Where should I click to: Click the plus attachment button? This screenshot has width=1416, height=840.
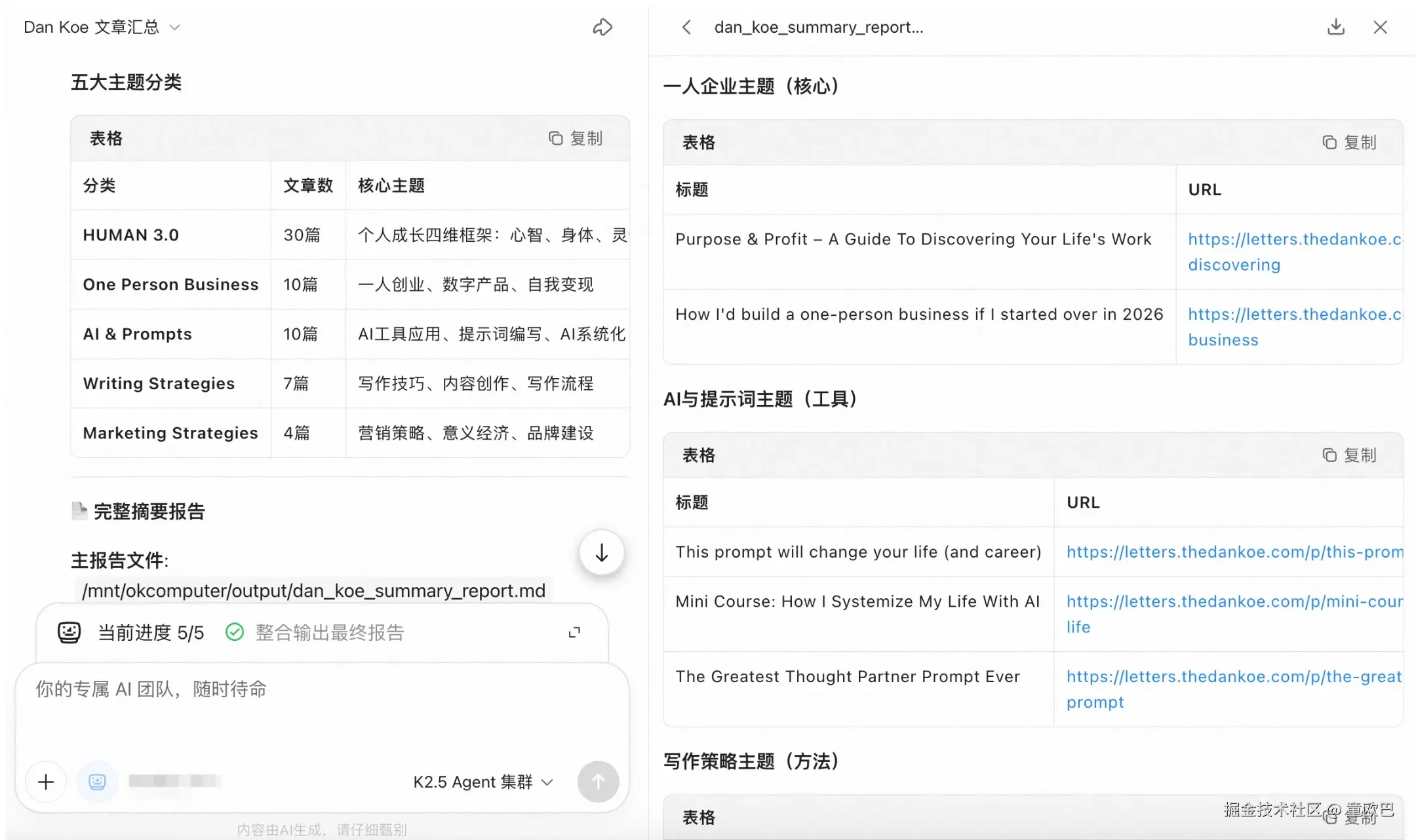pos(46,782)
